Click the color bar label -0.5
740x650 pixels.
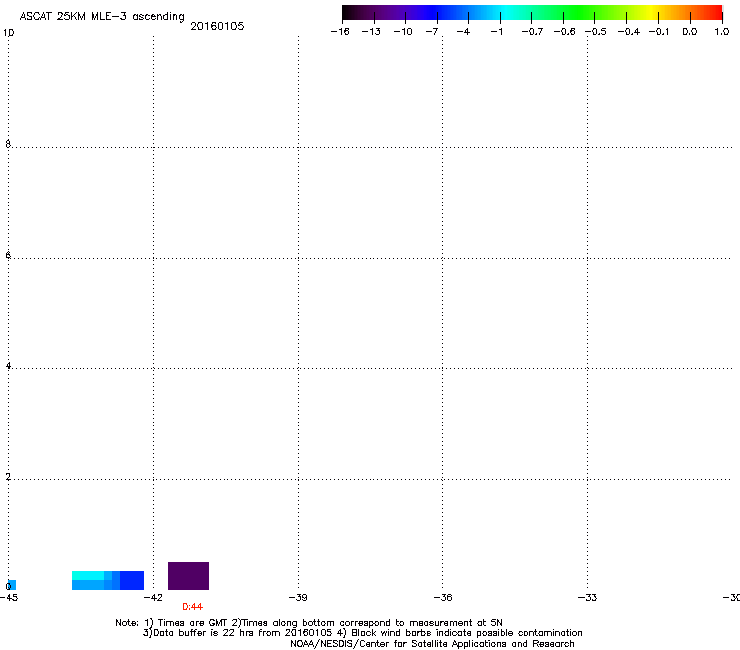coord(596,32)
